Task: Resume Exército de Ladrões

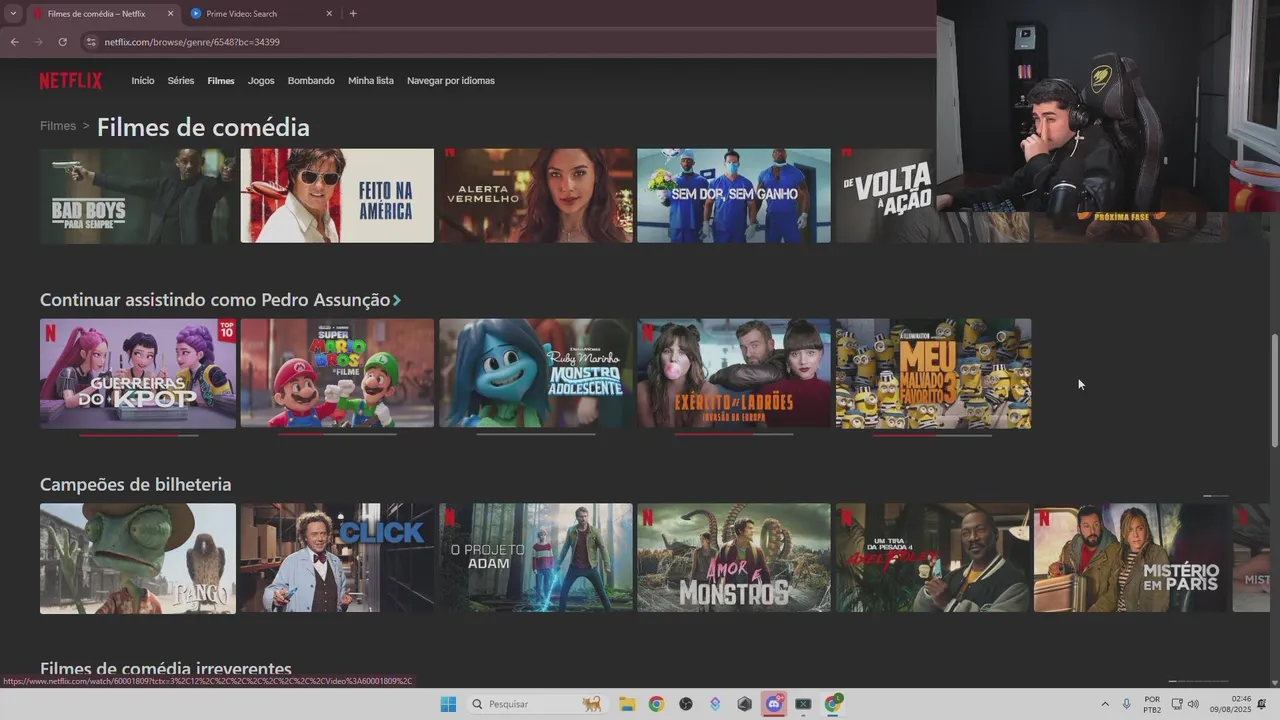Action: click(734, 374)
